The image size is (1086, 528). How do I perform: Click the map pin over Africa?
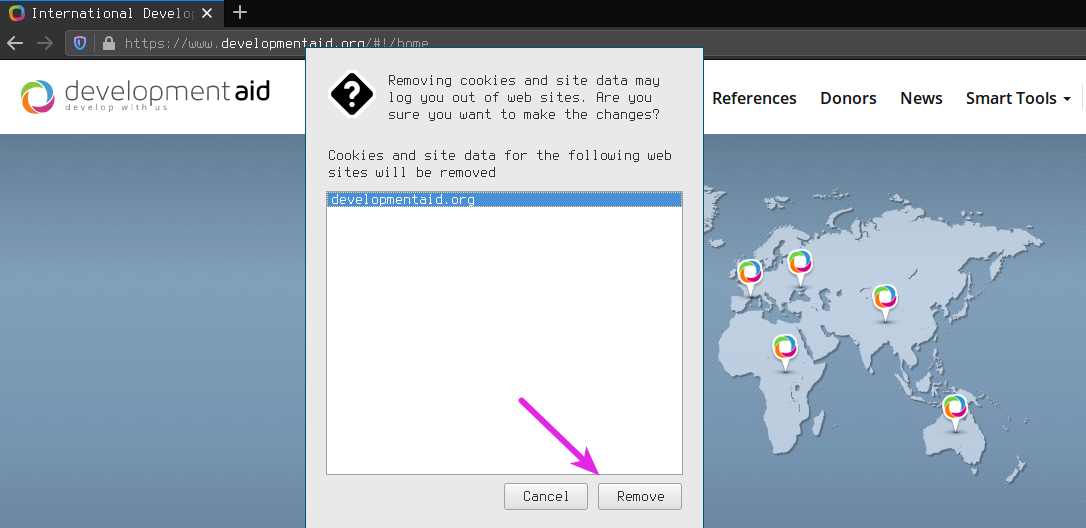pos(785,348)
